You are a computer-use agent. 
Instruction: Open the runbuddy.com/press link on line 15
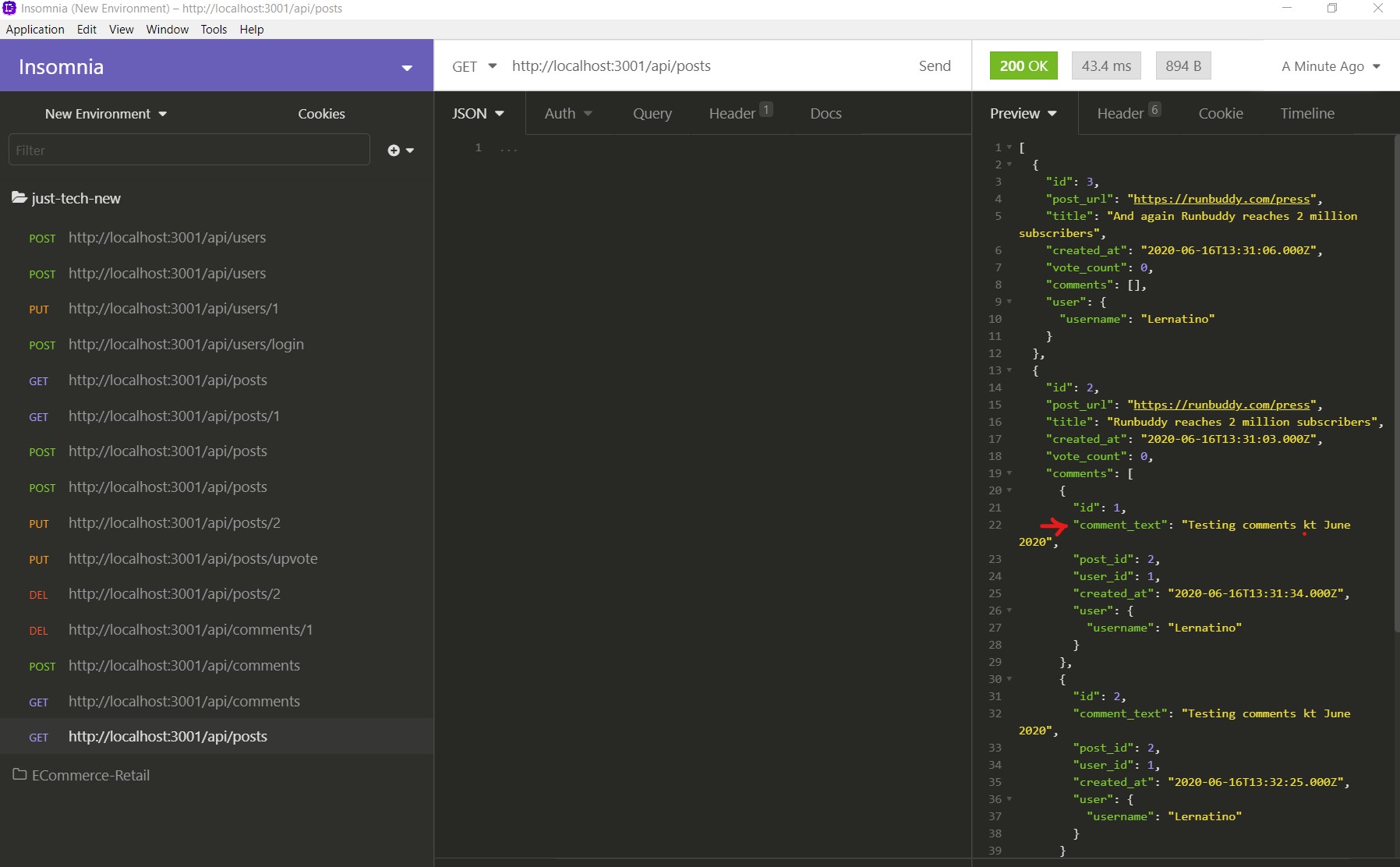point(1221,405)
